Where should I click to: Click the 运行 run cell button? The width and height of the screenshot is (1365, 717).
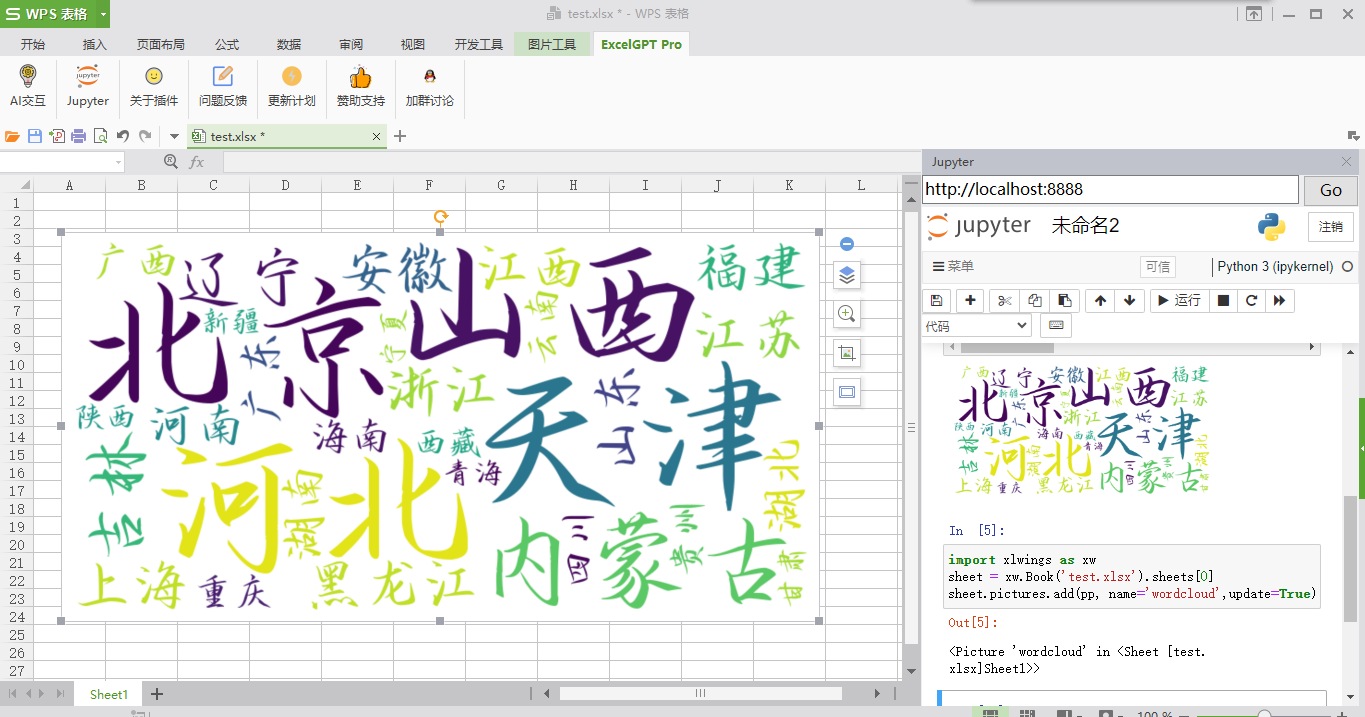coord(1178,300)
